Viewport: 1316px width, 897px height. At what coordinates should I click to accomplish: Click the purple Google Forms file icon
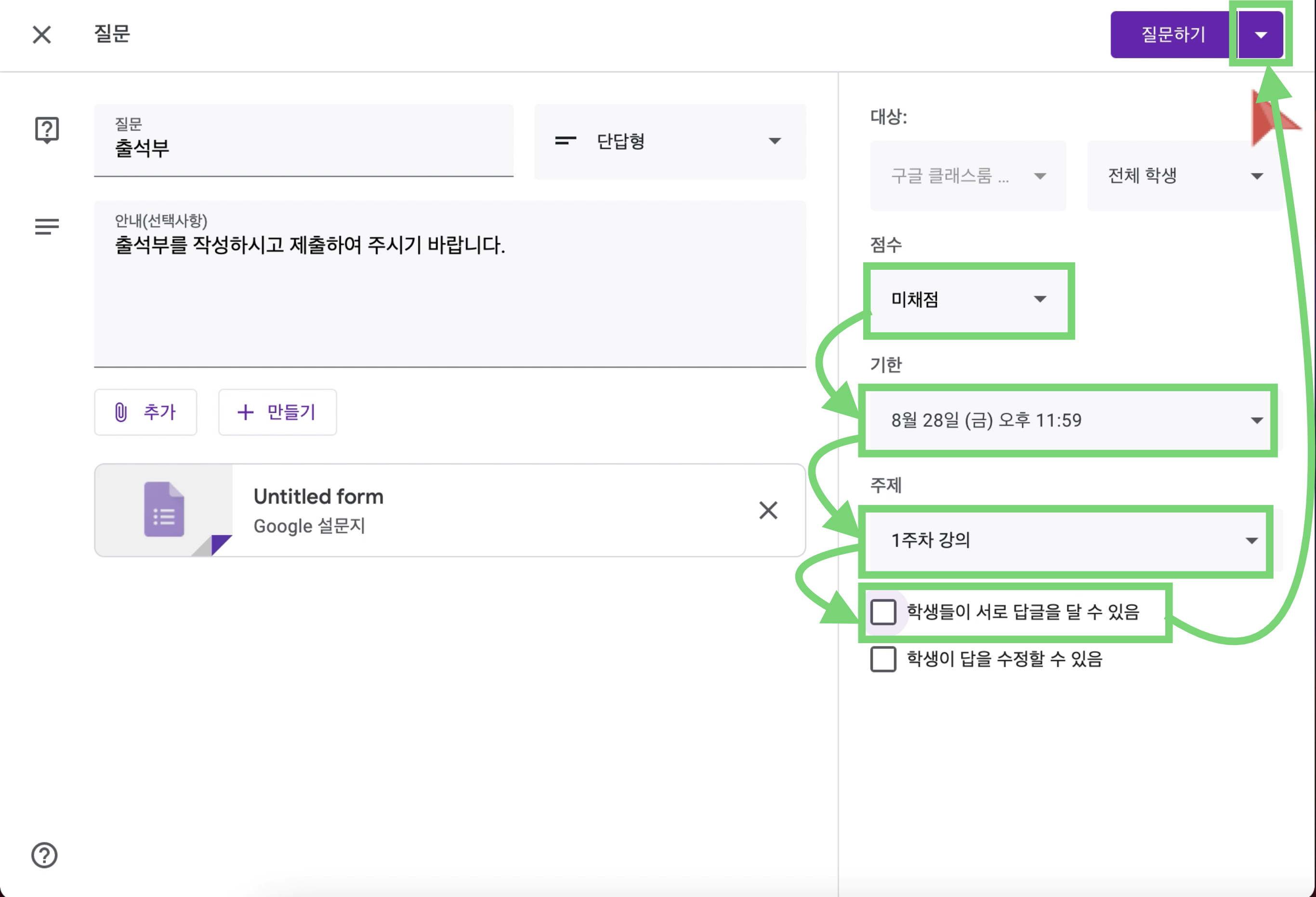pyautogui.click(x=164, y=510)
